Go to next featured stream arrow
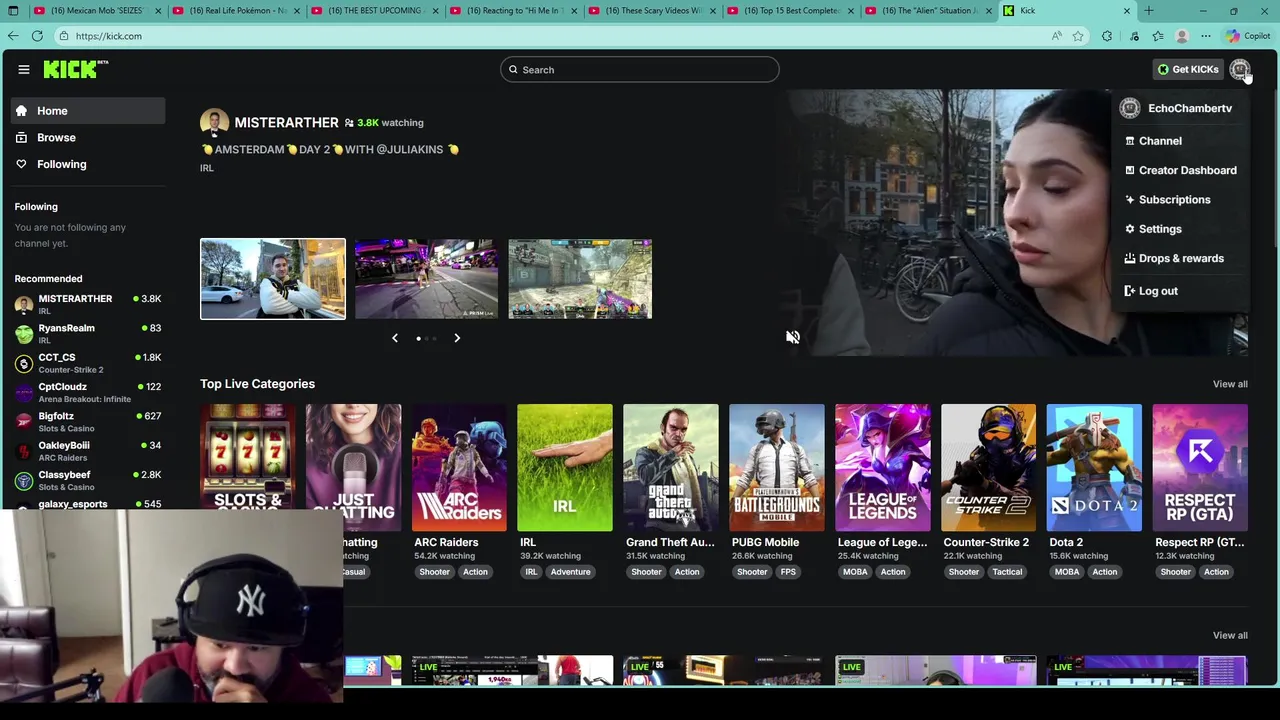 (457, 338)
